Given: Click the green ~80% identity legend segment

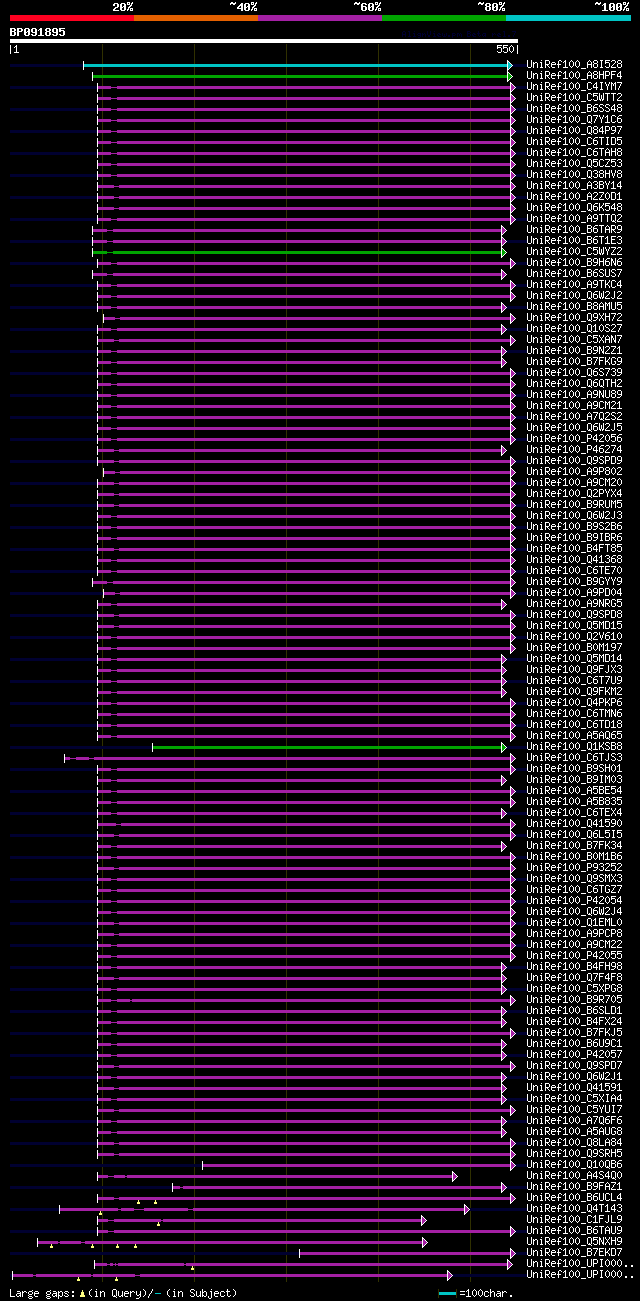Looking at the screenshot, I should tap(444, 18).
